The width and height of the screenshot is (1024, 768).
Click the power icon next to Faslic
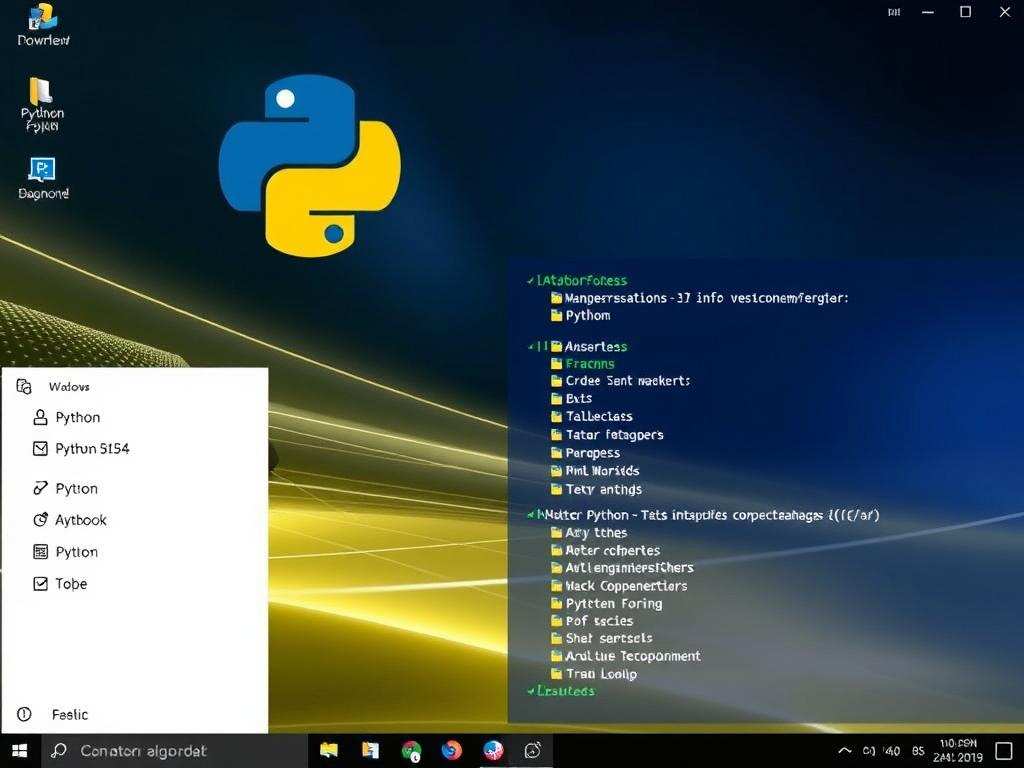tap(24, 714)
